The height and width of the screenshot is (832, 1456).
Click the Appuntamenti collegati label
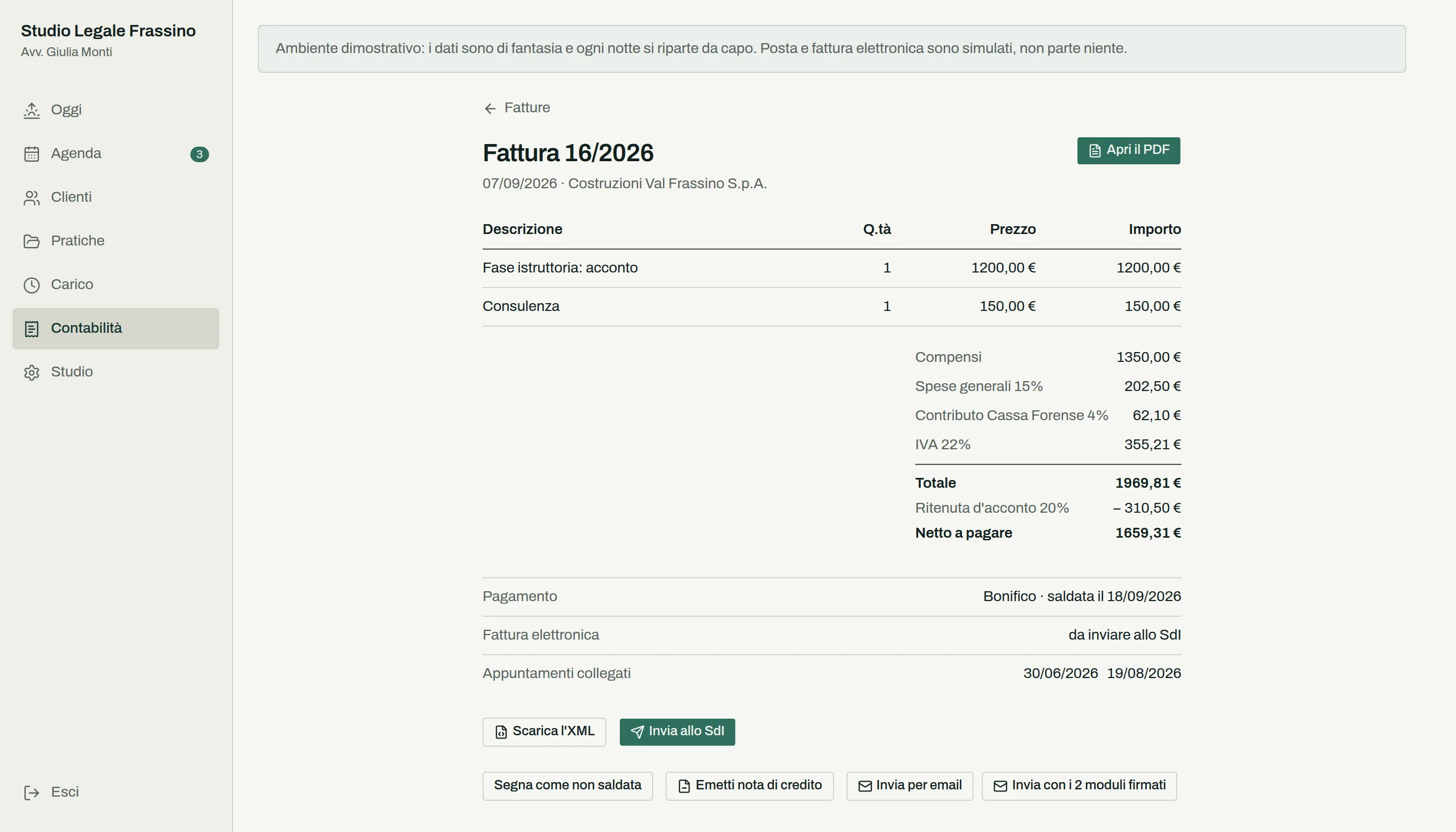click(556, 674)
